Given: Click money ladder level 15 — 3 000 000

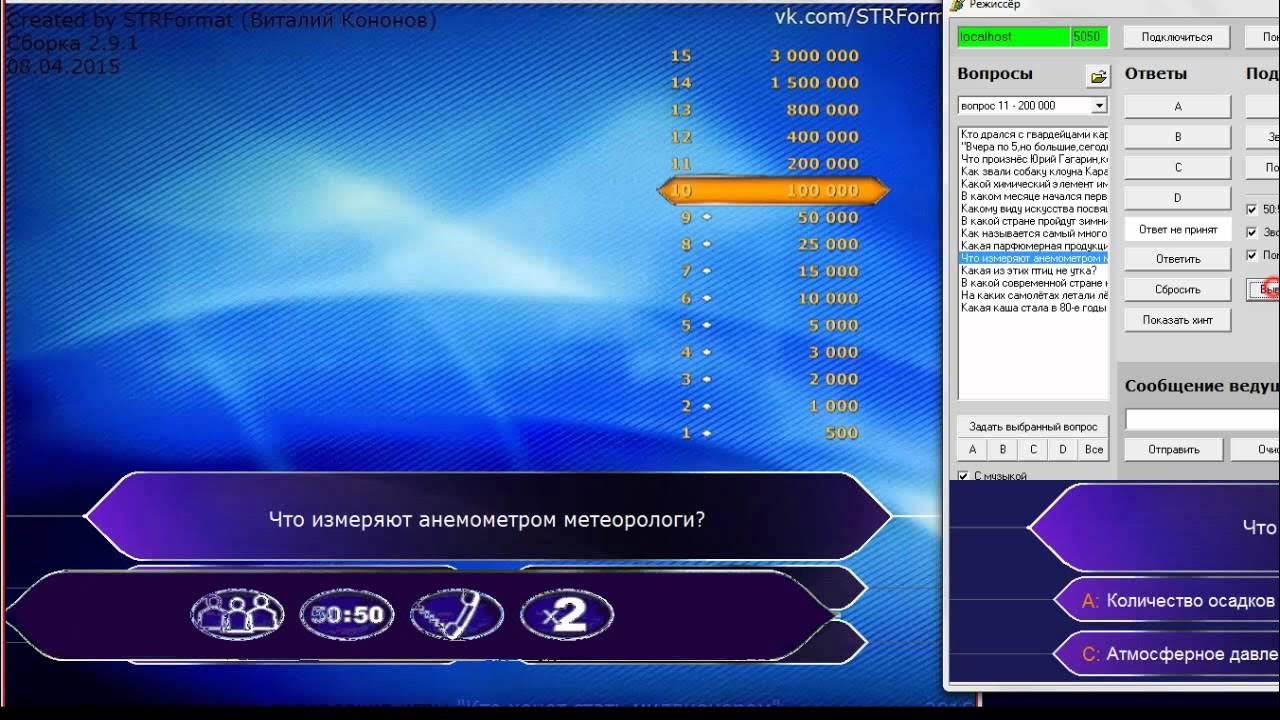Looking at the screenshot, I should (x=765, y=56).
